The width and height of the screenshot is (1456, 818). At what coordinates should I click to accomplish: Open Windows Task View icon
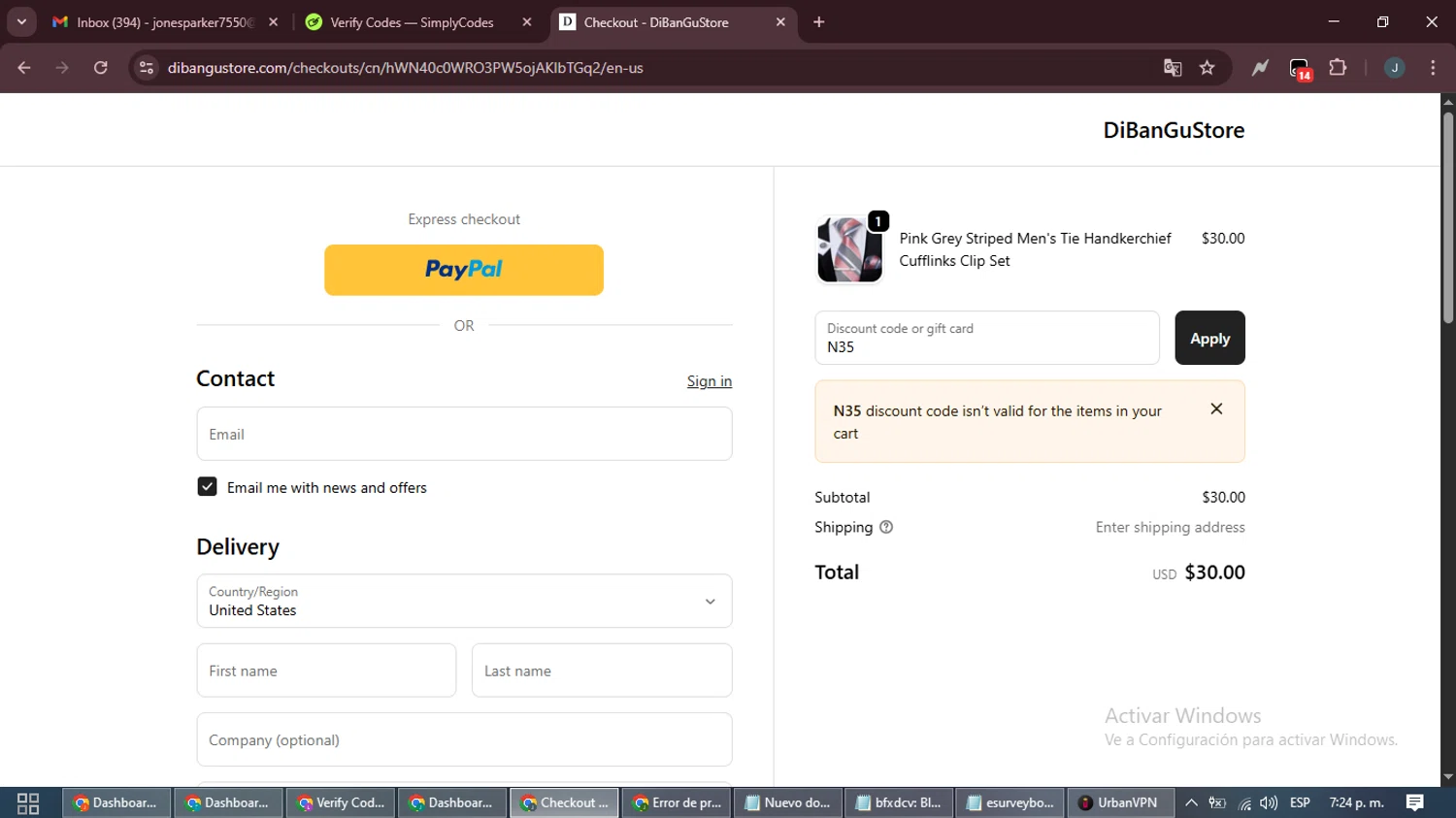click(x=28, y=802)
